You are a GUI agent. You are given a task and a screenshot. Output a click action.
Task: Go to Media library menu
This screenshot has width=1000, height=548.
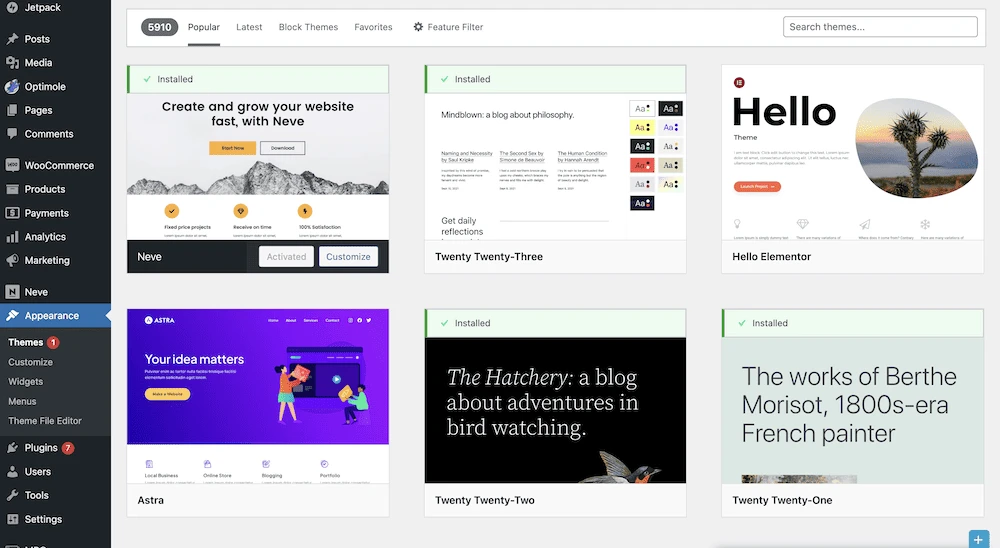pos(38,63)
